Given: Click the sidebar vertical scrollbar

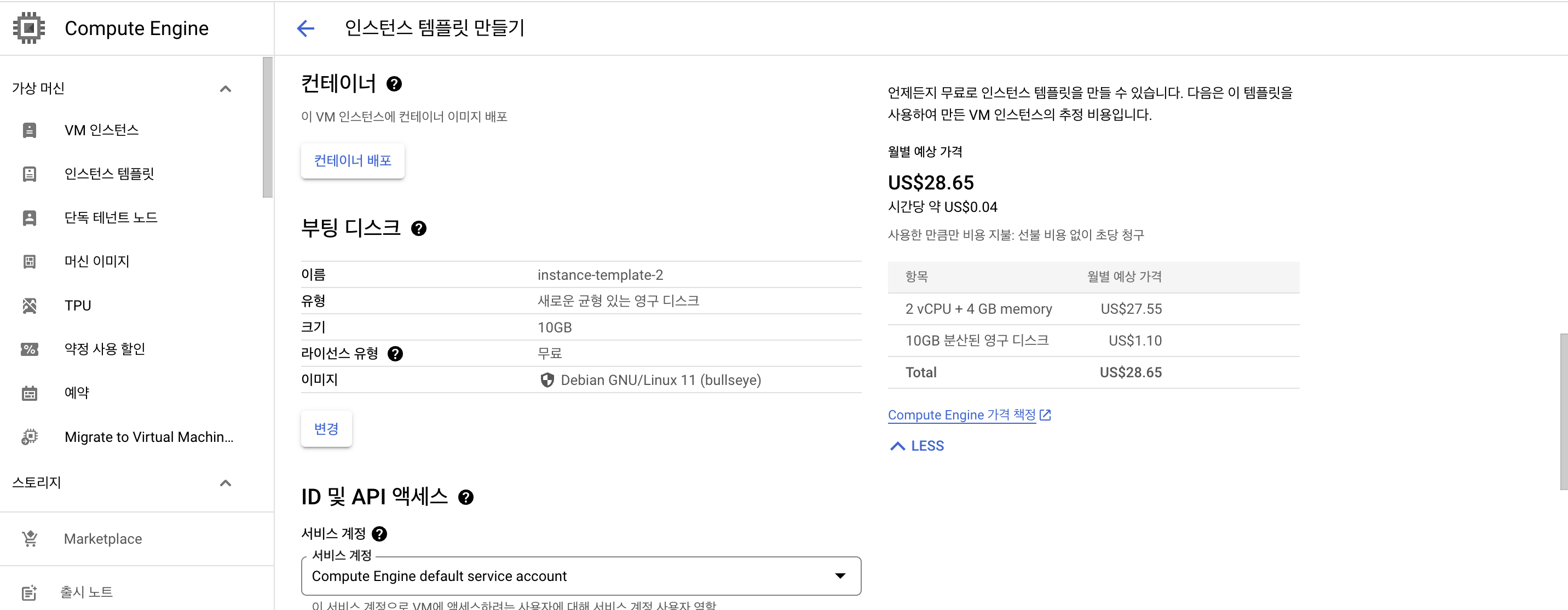Looking at the screenshot, I should (267, 128).
